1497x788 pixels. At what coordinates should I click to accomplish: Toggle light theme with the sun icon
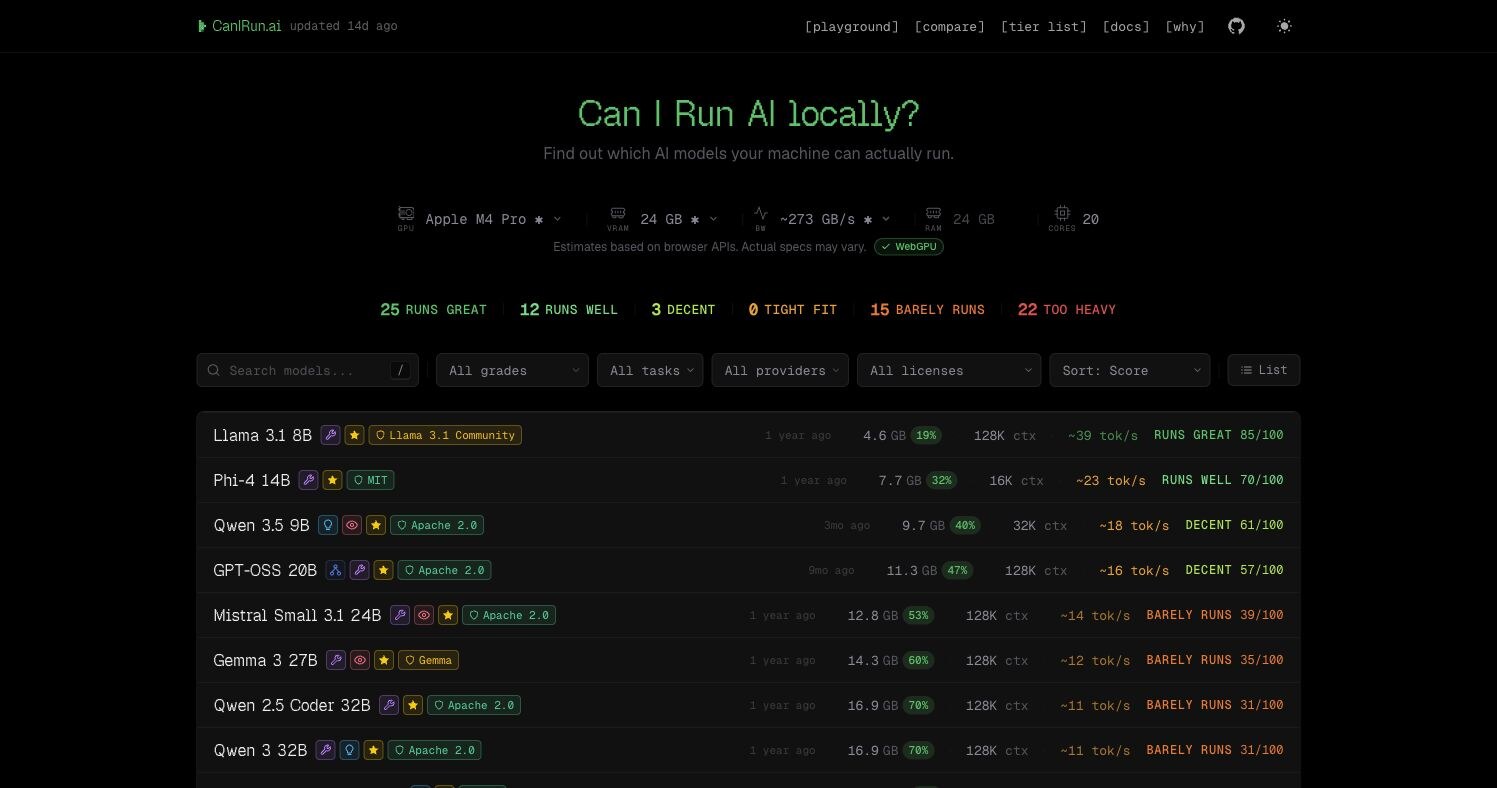(x=1285, y=26)
